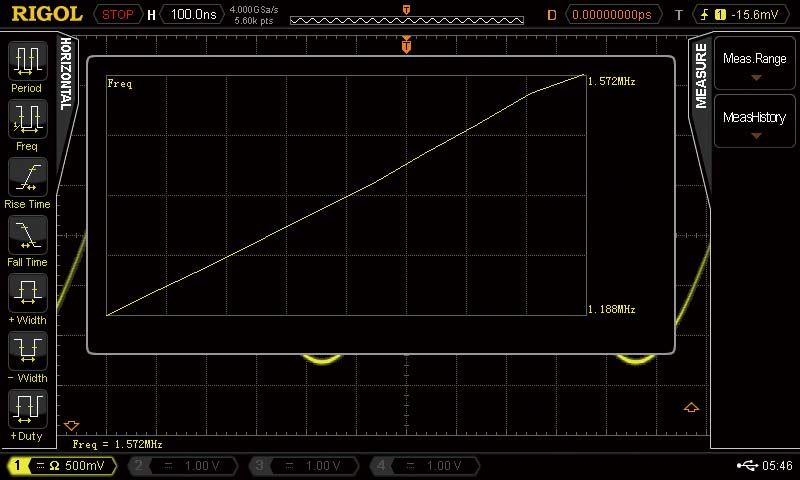Click the trigger level -15.6mV readout
800x480 pixels.
point(754,15)
